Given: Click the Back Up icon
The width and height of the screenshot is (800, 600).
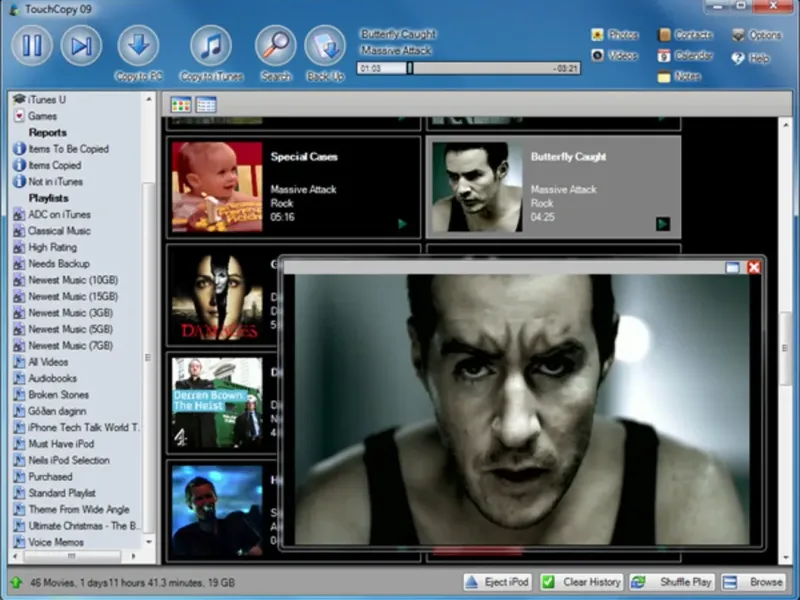Looking at the screenshot, I should pos(324,47).
